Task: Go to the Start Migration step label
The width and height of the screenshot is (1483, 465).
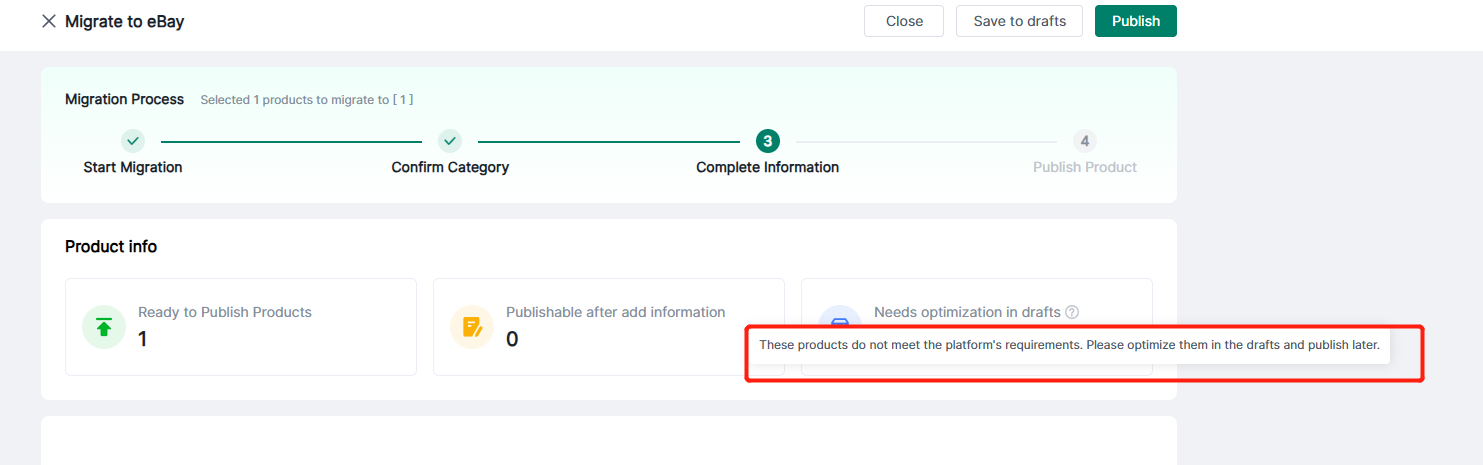Action: (x=133, y=167)
